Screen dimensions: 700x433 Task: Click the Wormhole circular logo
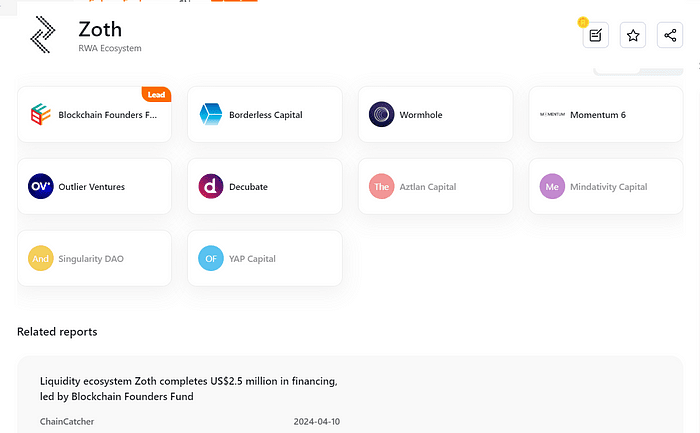click(381, 115)
